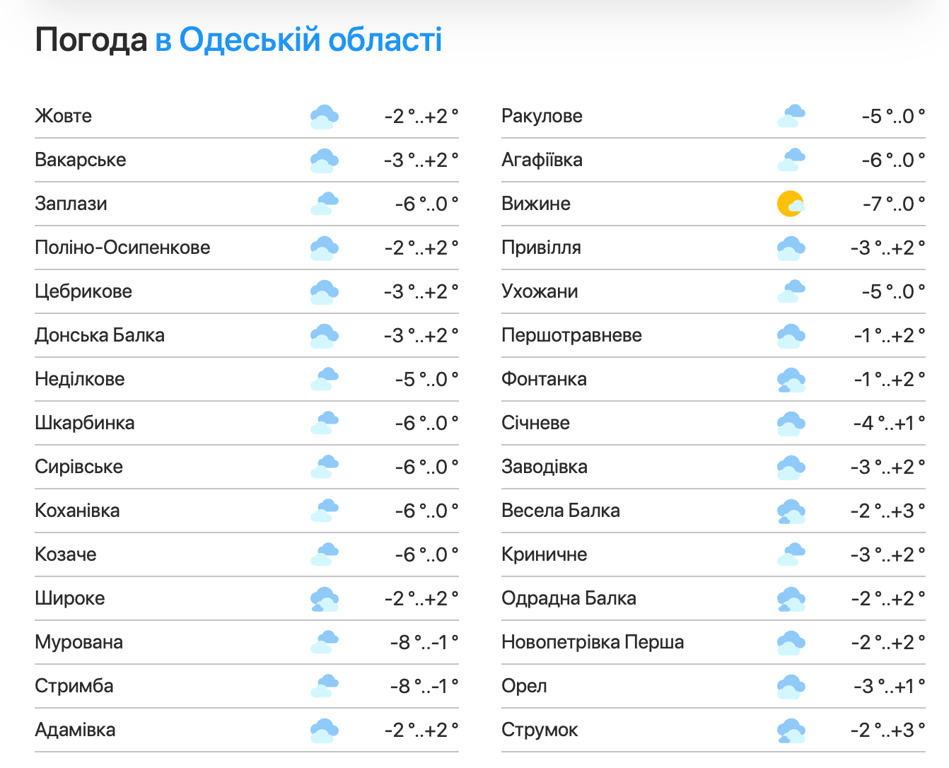This screenshot has width=949, height=768.
Task: Open the Новопетрівка Перша forecast
Action: coord(592,643)
